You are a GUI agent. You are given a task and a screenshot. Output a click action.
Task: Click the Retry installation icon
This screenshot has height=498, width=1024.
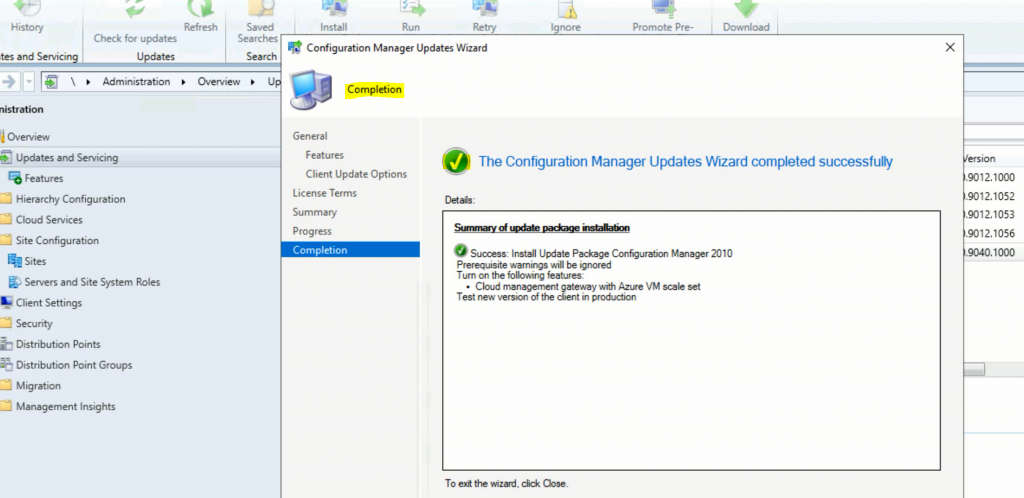484,8
